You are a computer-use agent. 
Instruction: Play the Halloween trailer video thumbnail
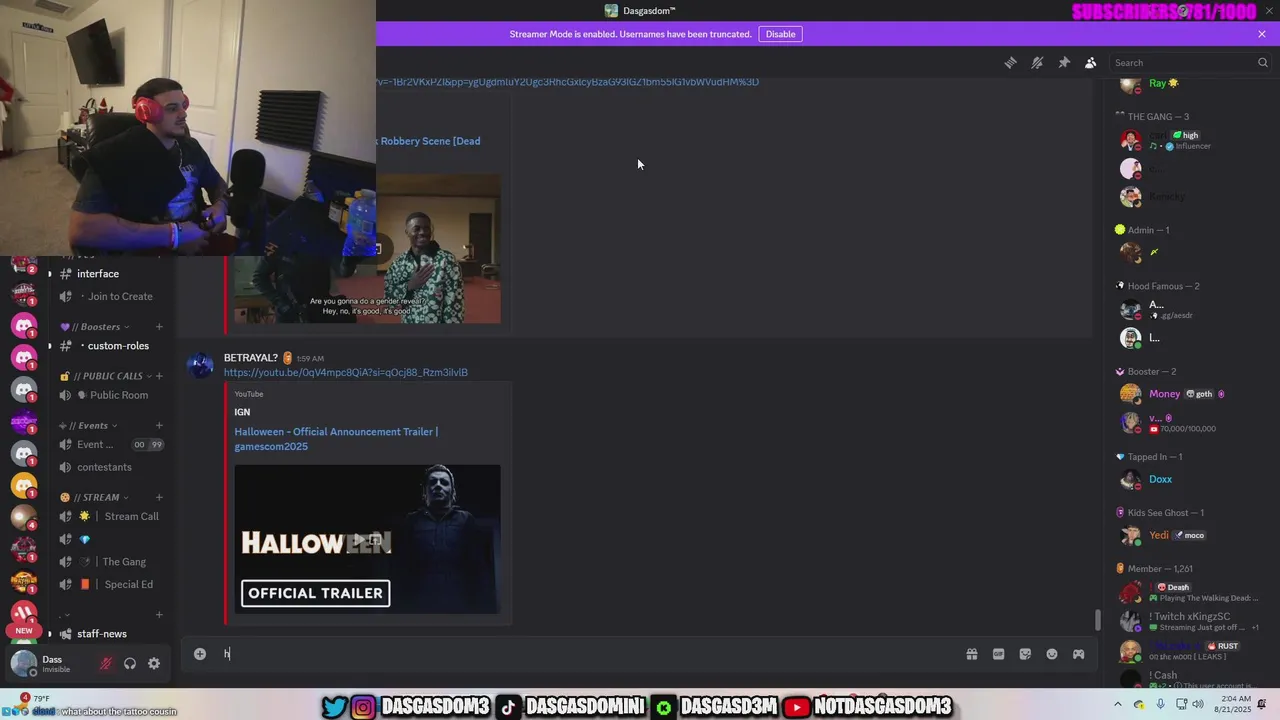[x=367, y=539]
